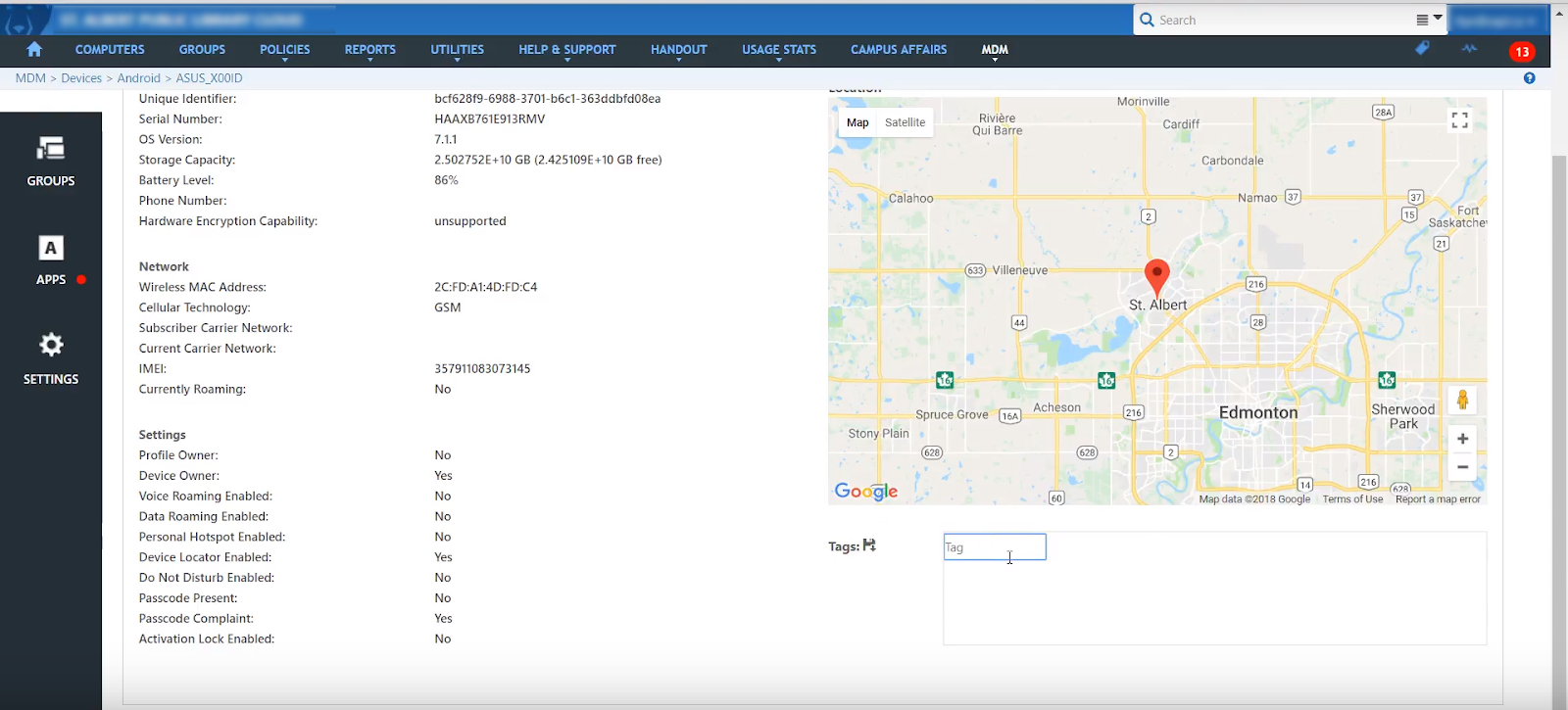Toggle fullscreen view on the map
The width and height of the screenshot is (1568, 710).
coord(1459,120)
